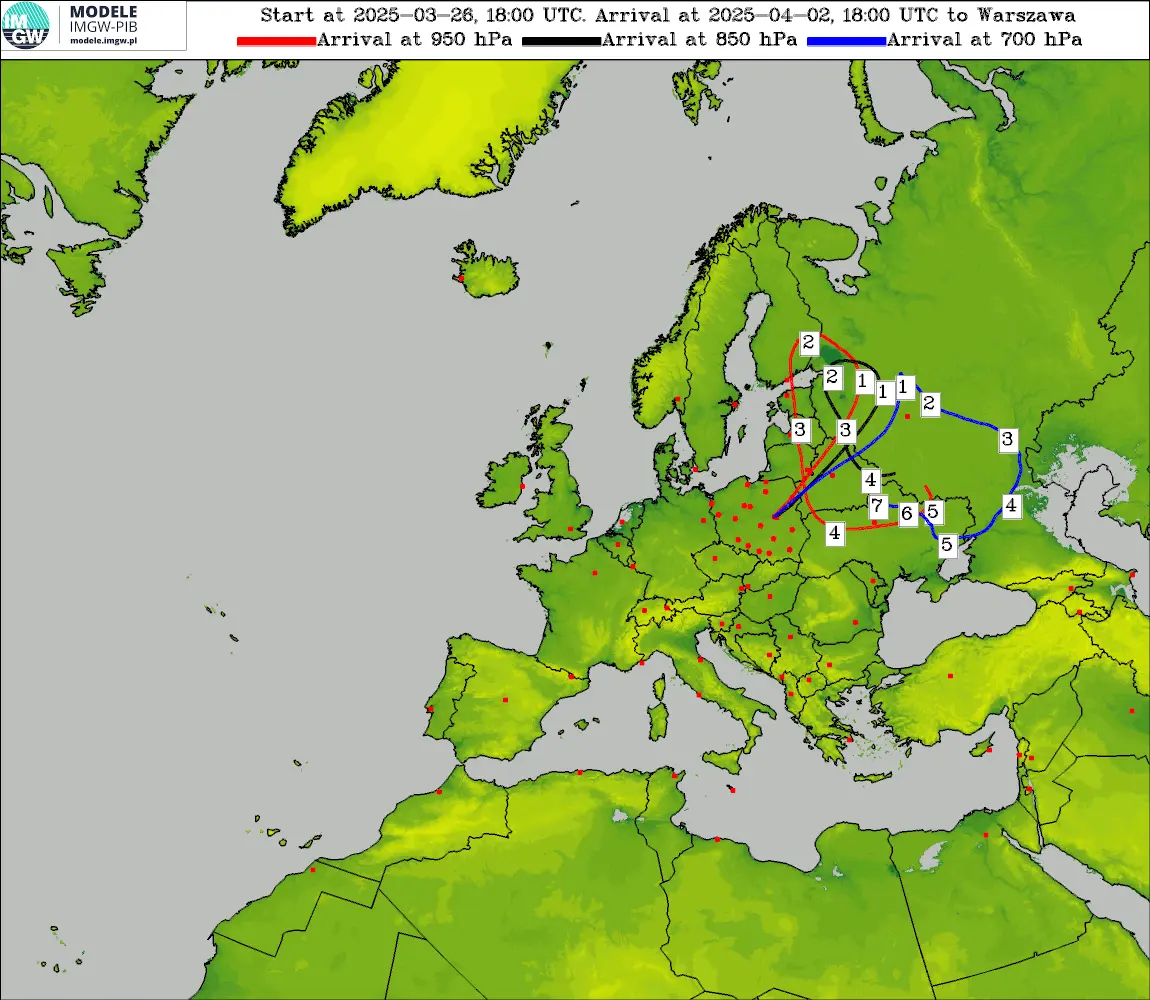Viewport: 1150px width, 1000px height.
Task: Click the IMGW globe logo
Action: [x=26, y=25]
